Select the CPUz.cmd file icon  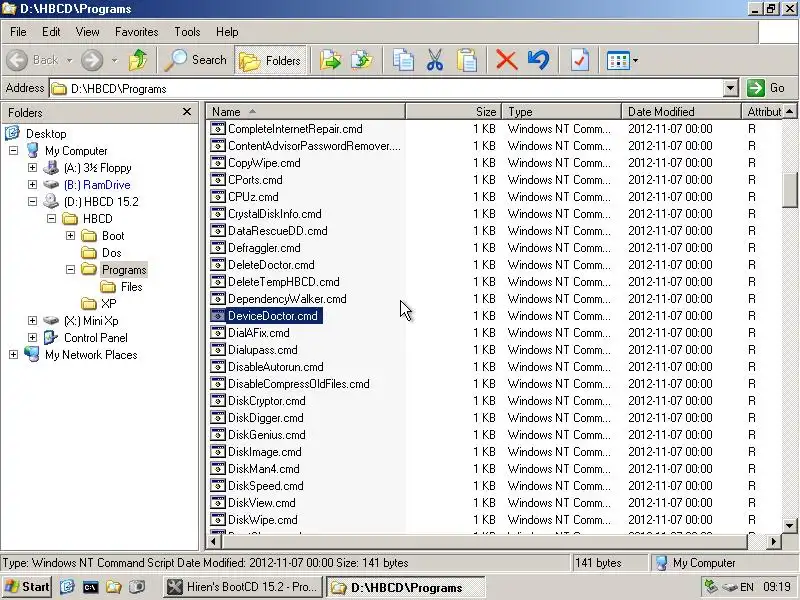coord(218,196)
